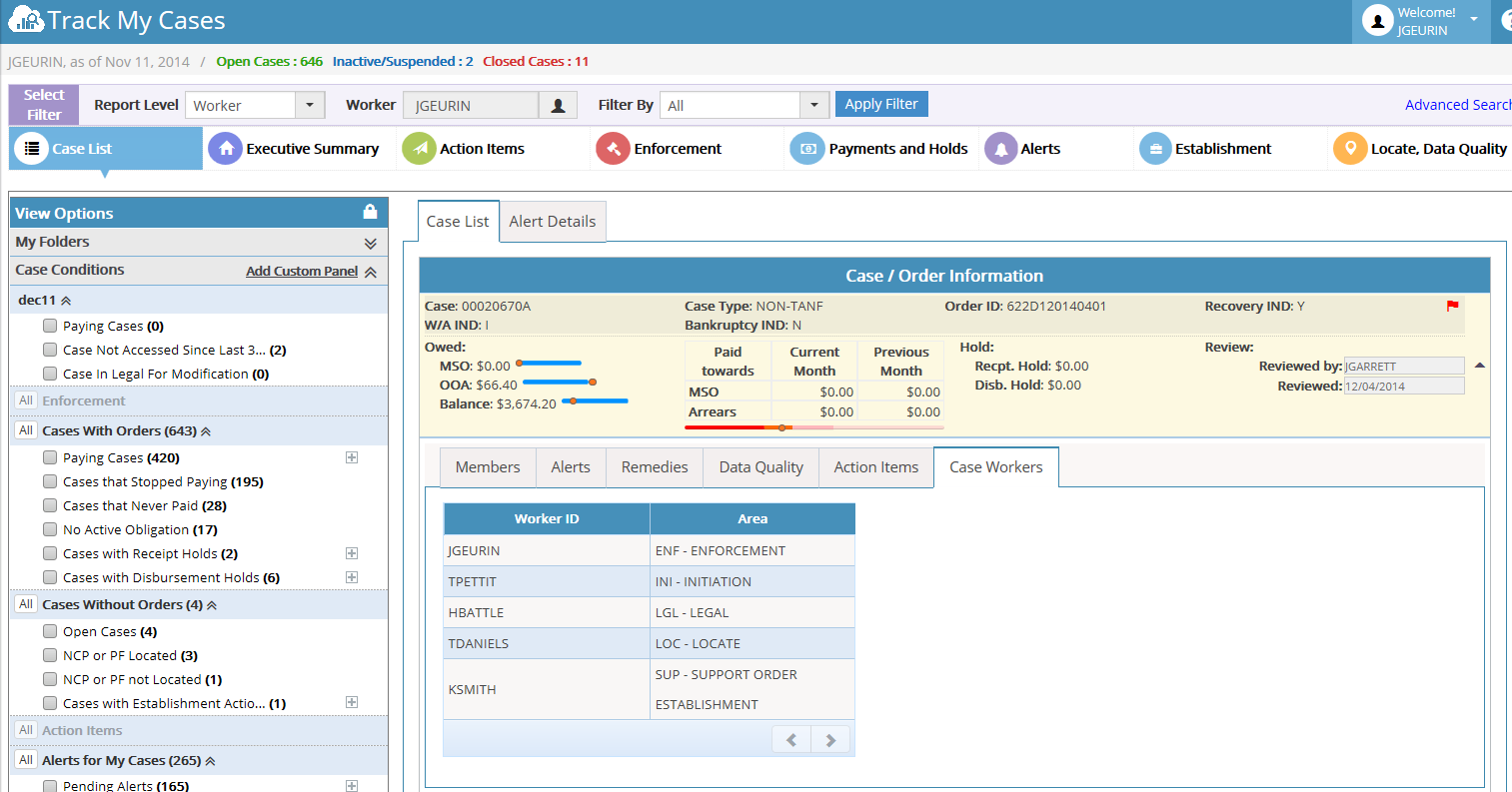Expand Cases with Disbursement Holds plus icon
Screen dimensions: 1512x792
[x=352, y=577]
